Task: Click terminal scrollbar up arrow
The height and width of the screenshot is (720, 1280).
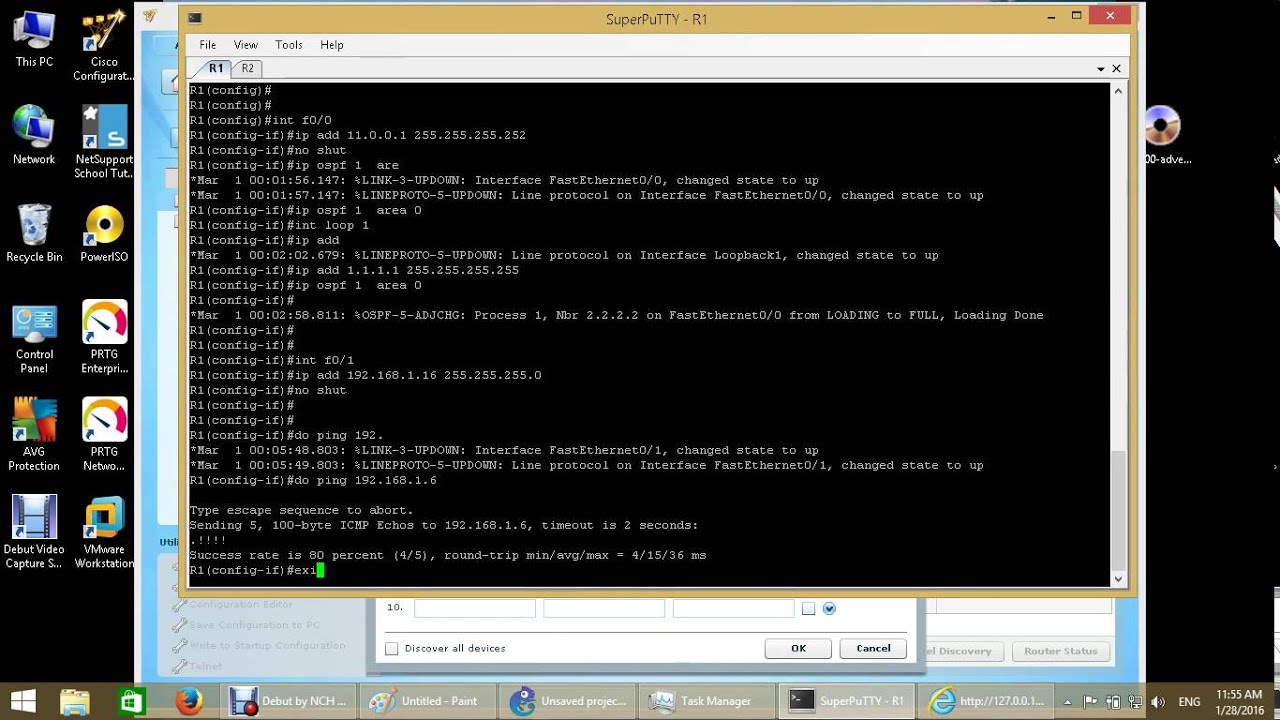Action: (1118, 91)
